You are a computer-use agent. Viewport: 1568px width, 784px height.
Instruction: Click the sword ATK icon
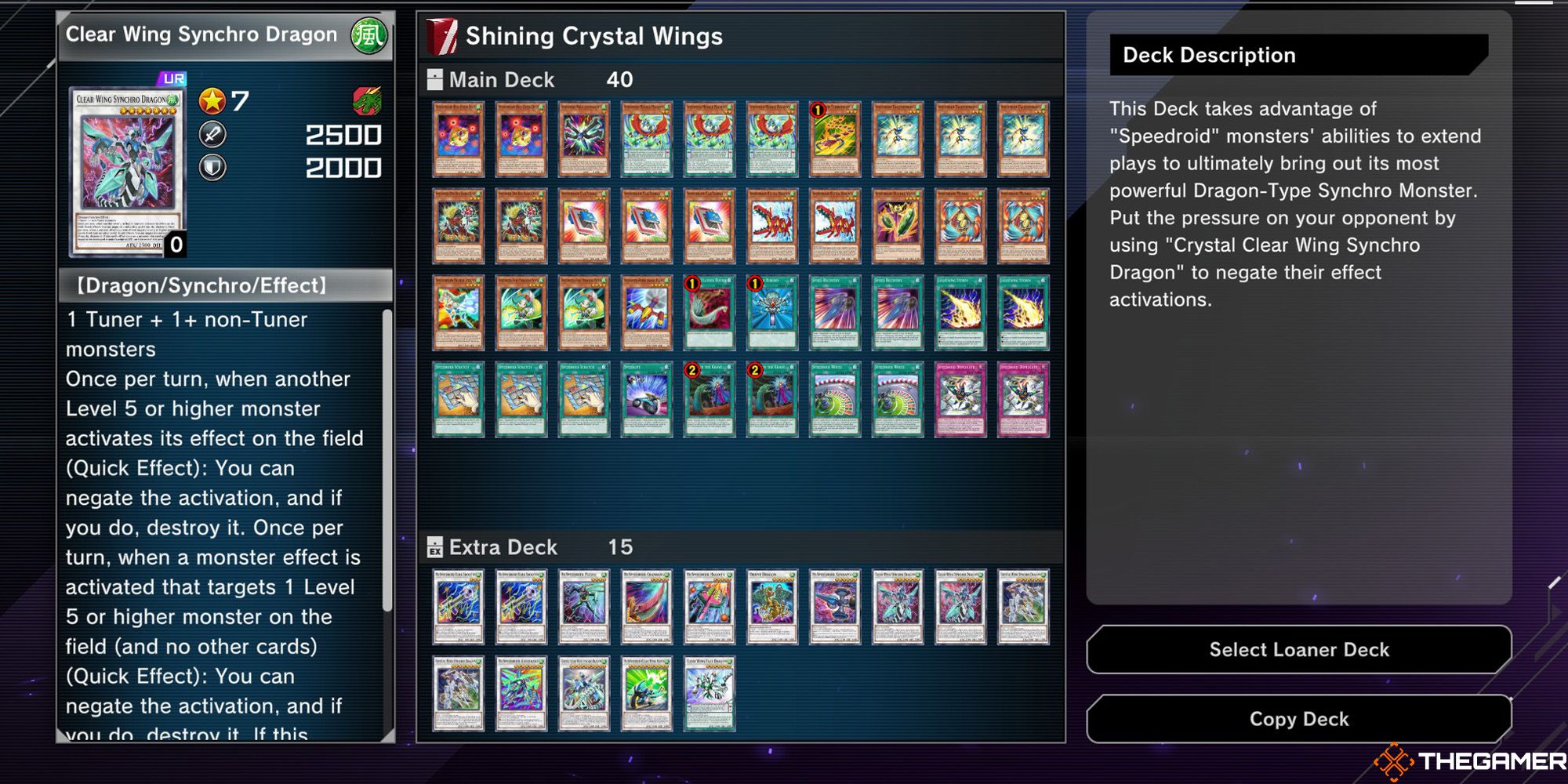coord(212,134)
